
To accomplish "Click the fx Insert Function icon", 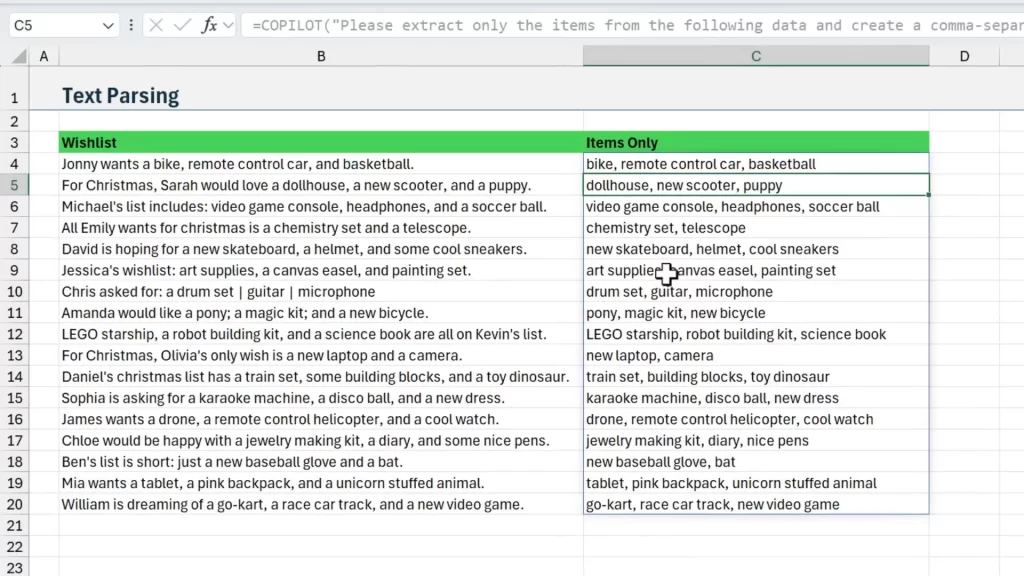I will (208, 25).
